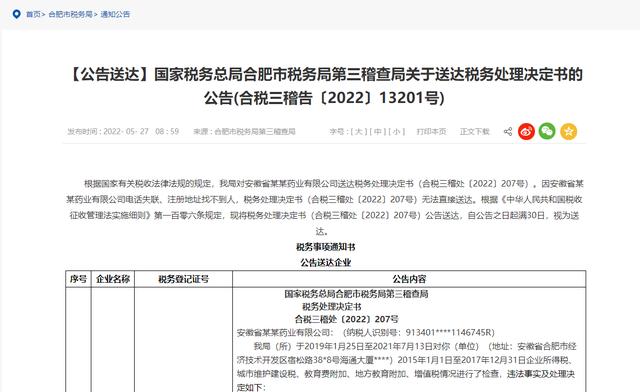
Task: Click 税务事项通知书 heading
Action: tap(325, 247)
